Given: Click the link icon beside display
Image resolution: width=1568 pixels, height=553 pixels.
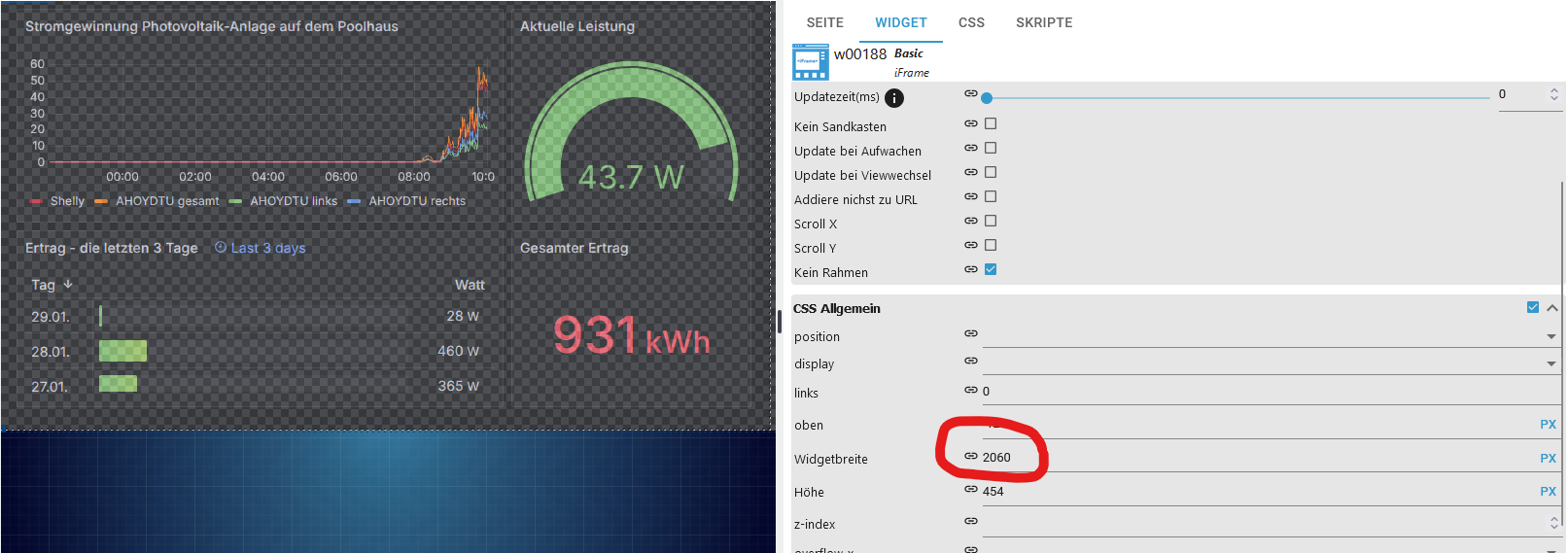Looking at the screenshot, I should (971, 361).
